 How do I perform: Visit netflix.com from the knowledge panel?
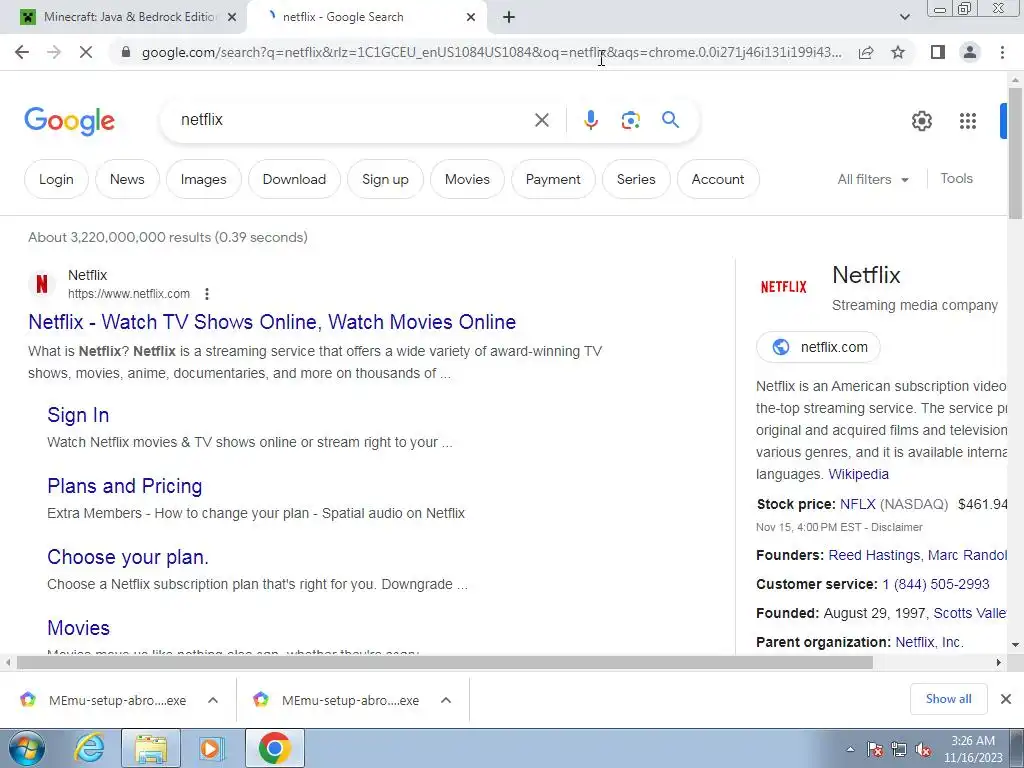pos(818,347)
